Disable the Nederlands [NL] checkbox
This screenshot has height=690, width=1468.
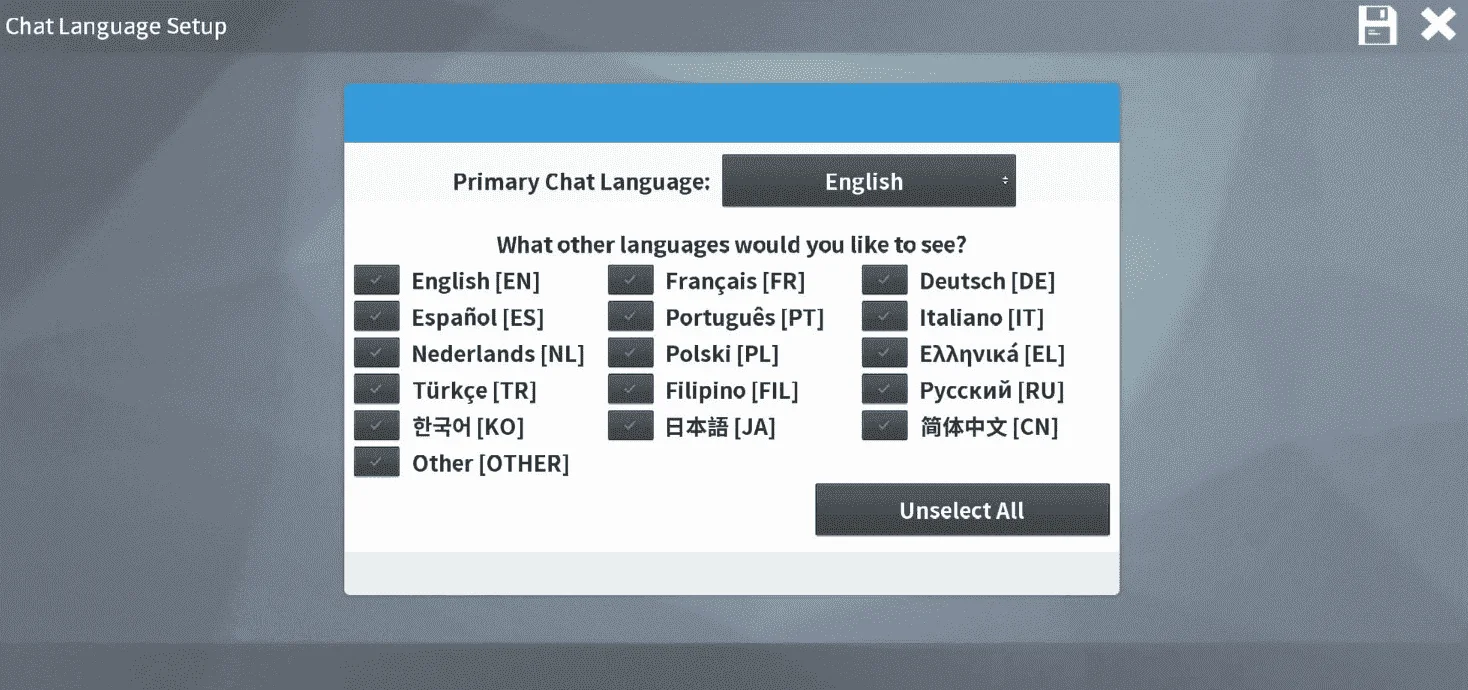(377, 353)
